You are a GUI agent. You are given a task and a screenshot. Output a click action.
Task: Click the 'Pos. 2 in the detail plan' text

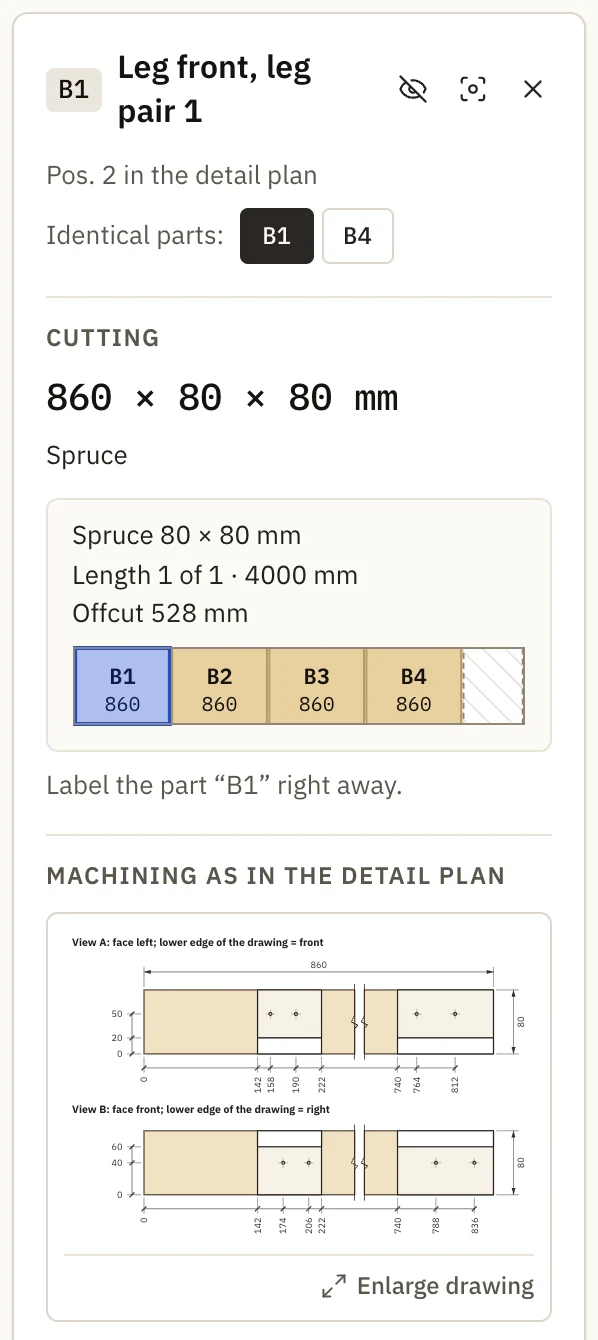tap(182, 176)
